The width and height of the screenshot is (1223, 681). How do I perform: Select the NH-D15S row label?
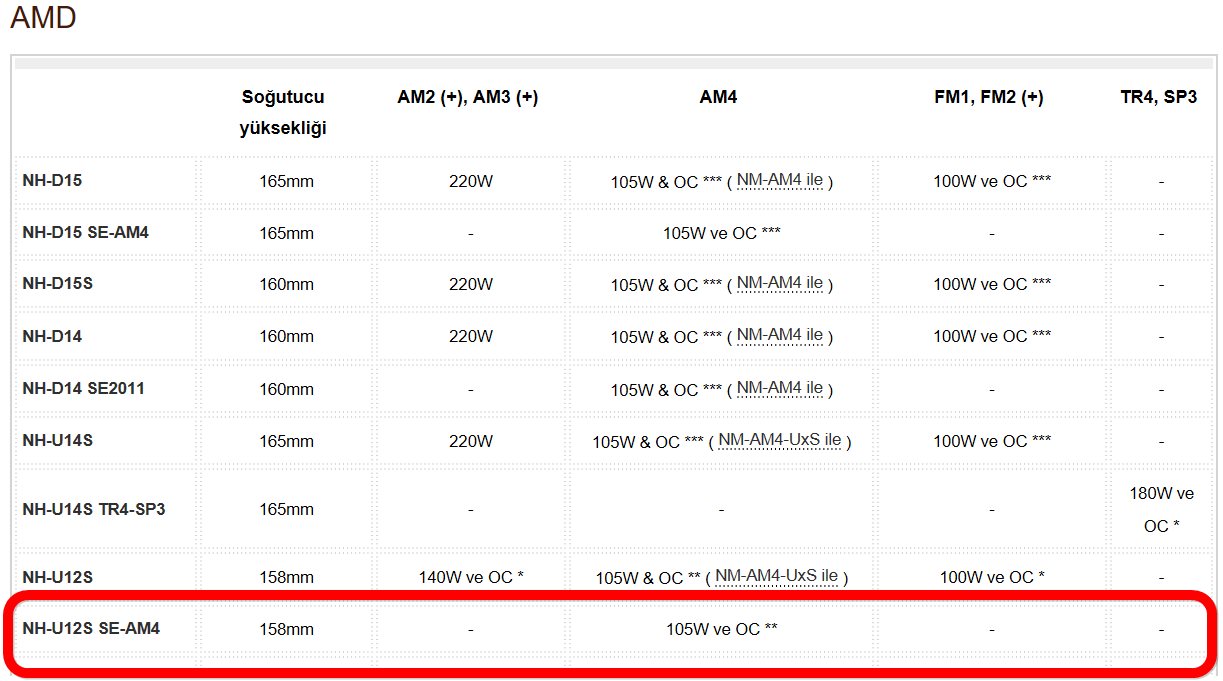(x=57, y=284)
